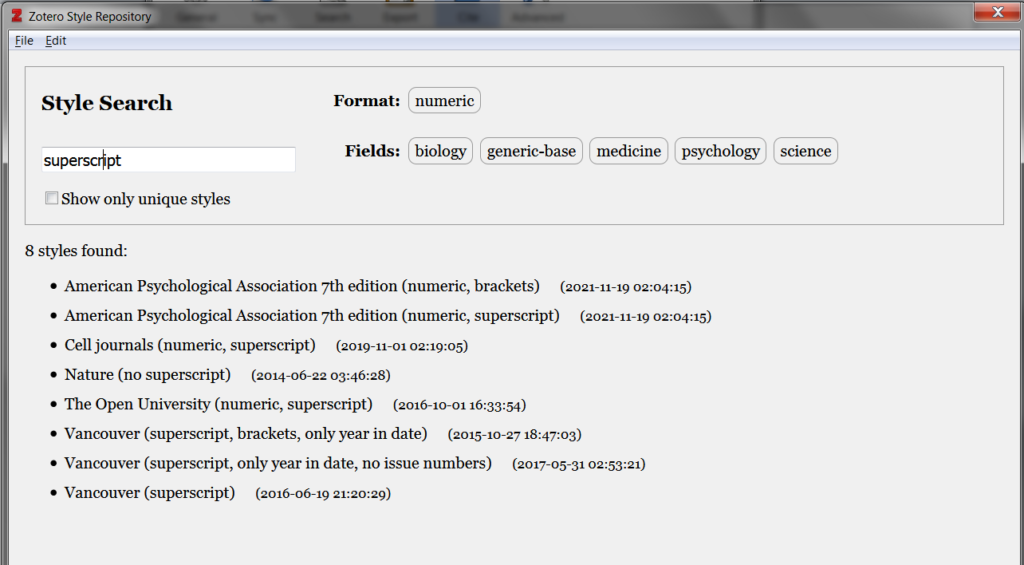1024x565 pixels.
Task: Choose the science field filter
Action: 805,151
